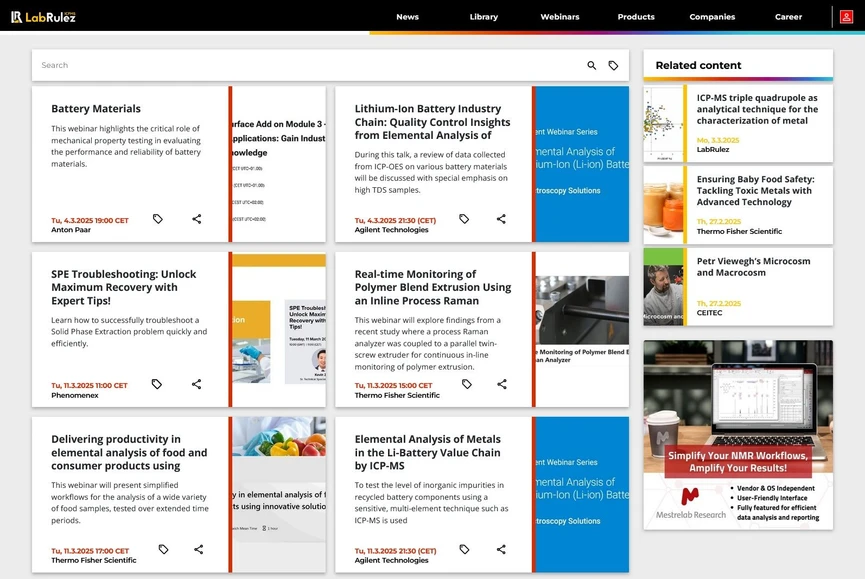The width and height of the screenshot is (865, 579).
Task: Click tag icon on SPE Troubleshooting card
Action: click(157, 384)
